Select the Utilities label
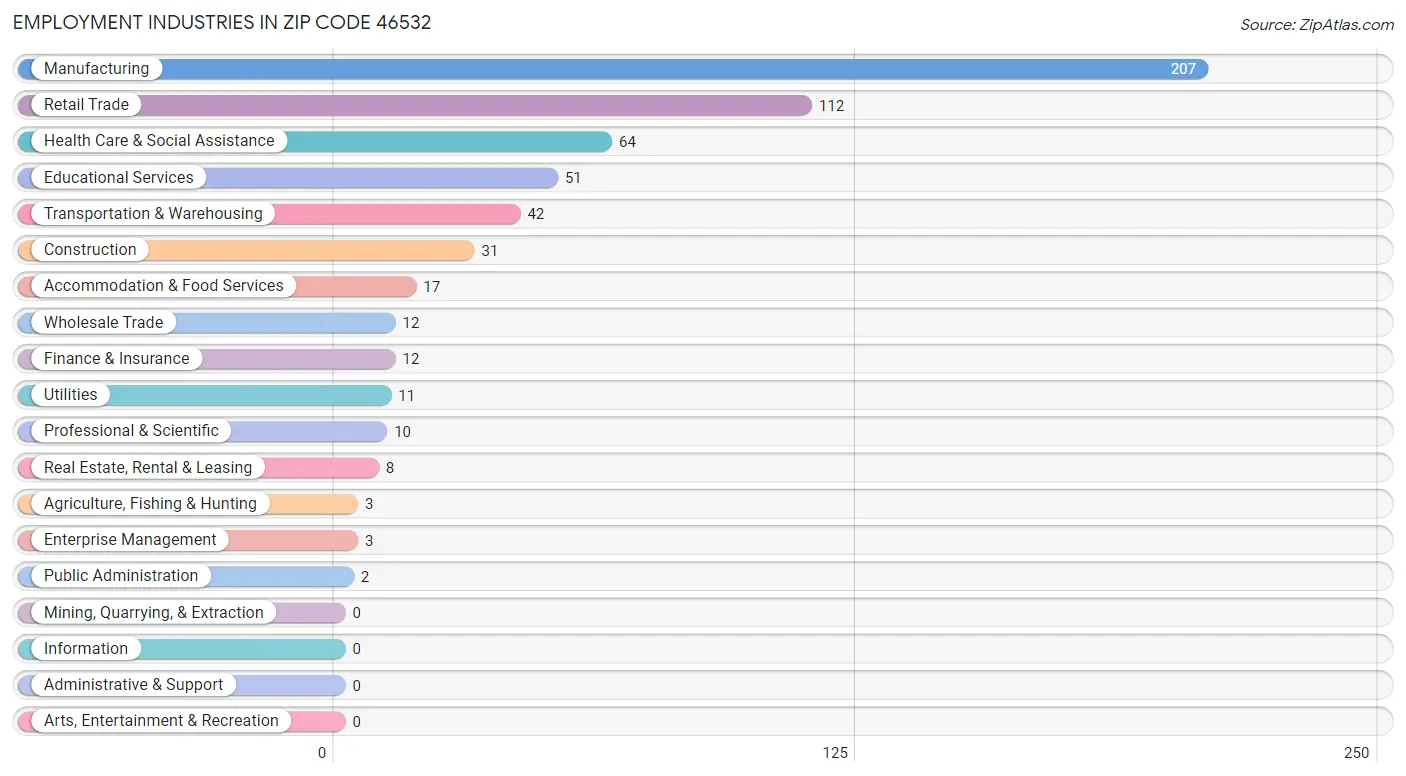 71,394
